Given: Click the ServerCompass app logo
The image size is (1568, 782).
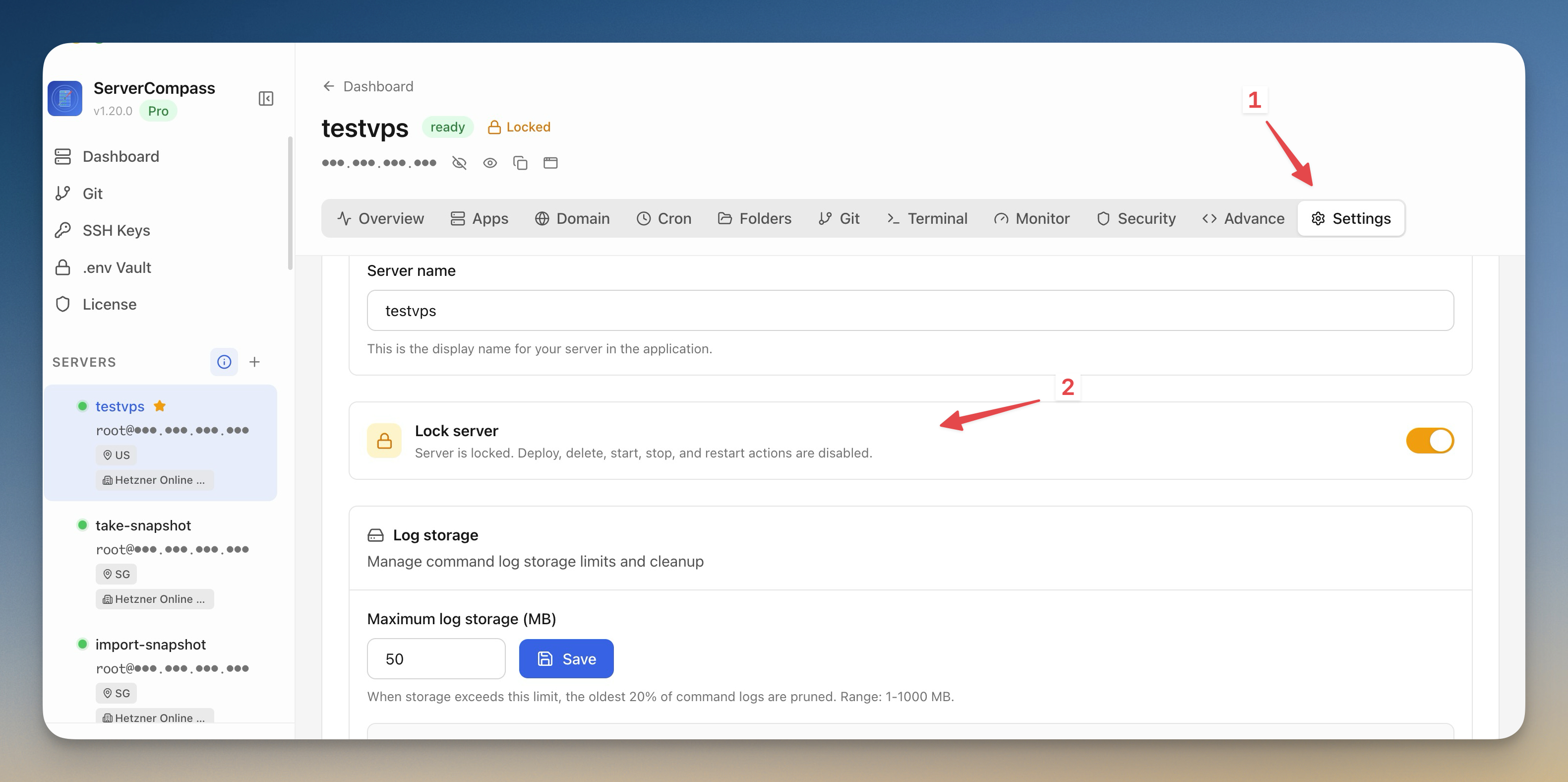Looking at the screenshot, I should click(65, 99).
